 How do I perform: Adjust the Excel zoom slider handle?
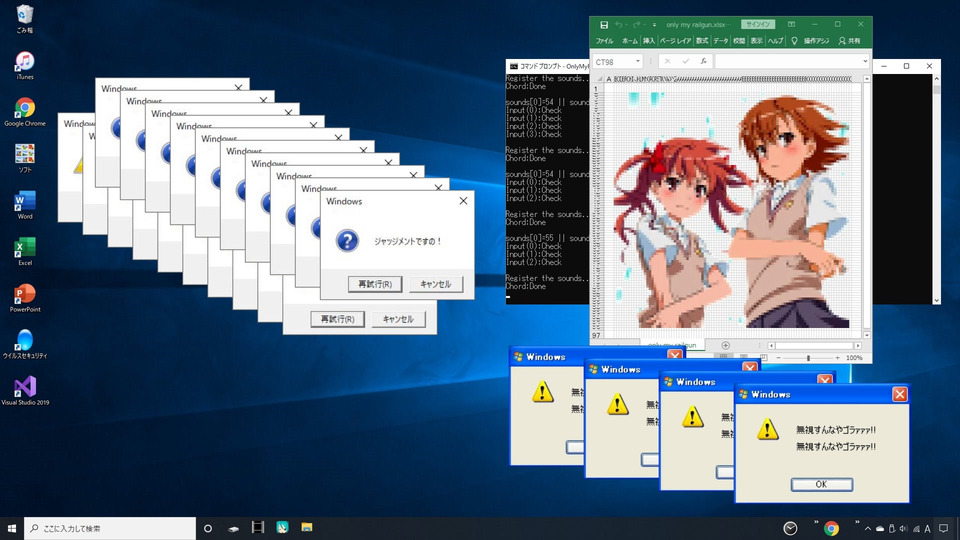click(808, 357)
